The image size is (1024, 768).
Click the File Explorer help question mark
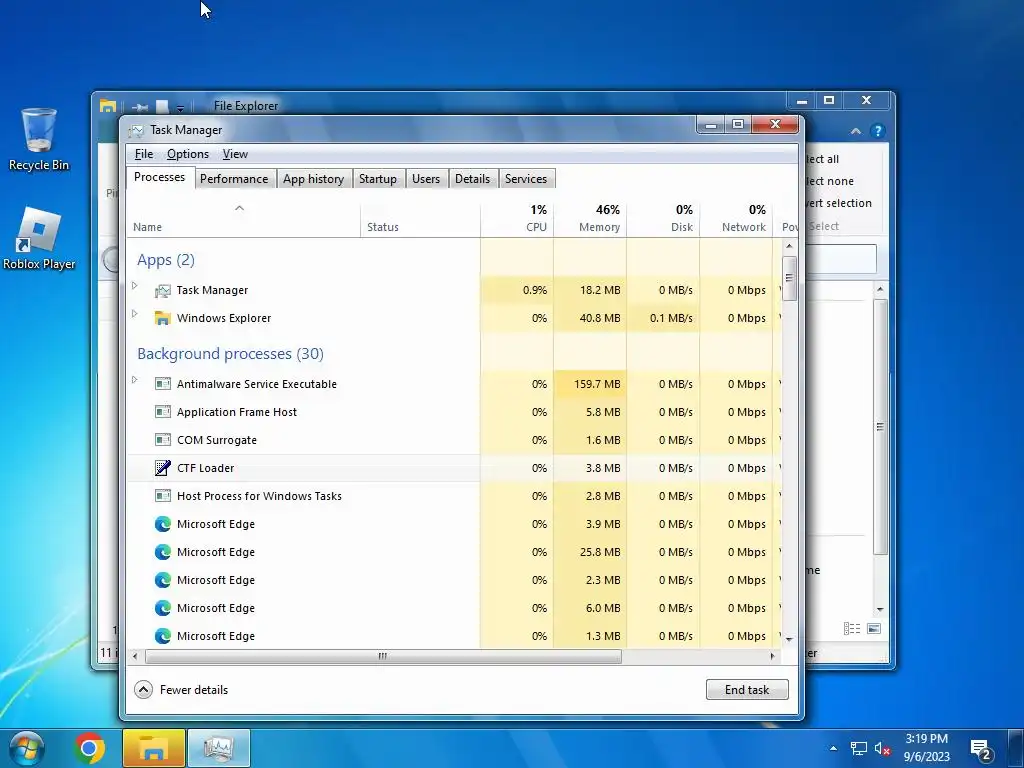pos(878,131)
